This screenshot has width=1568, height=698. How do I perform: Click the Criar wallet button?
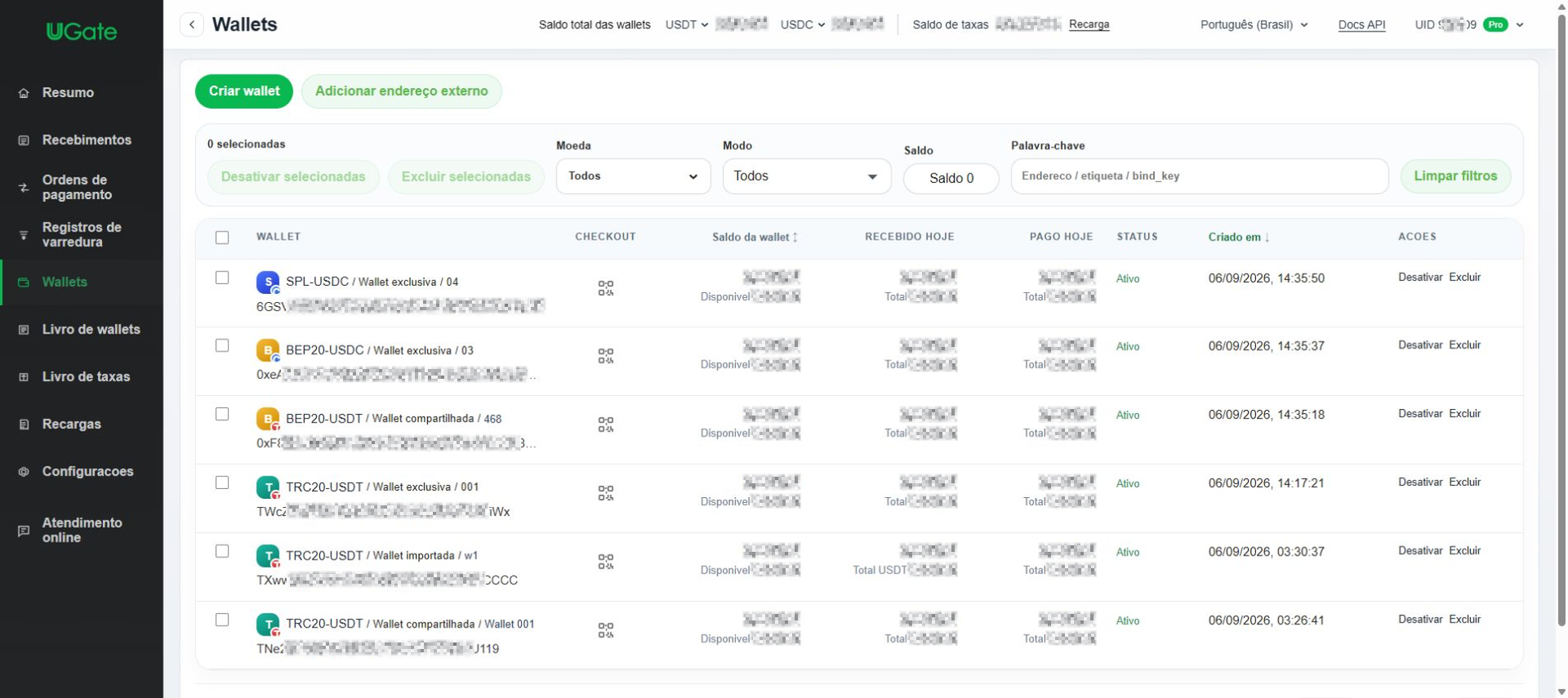[x=244, y=91]
